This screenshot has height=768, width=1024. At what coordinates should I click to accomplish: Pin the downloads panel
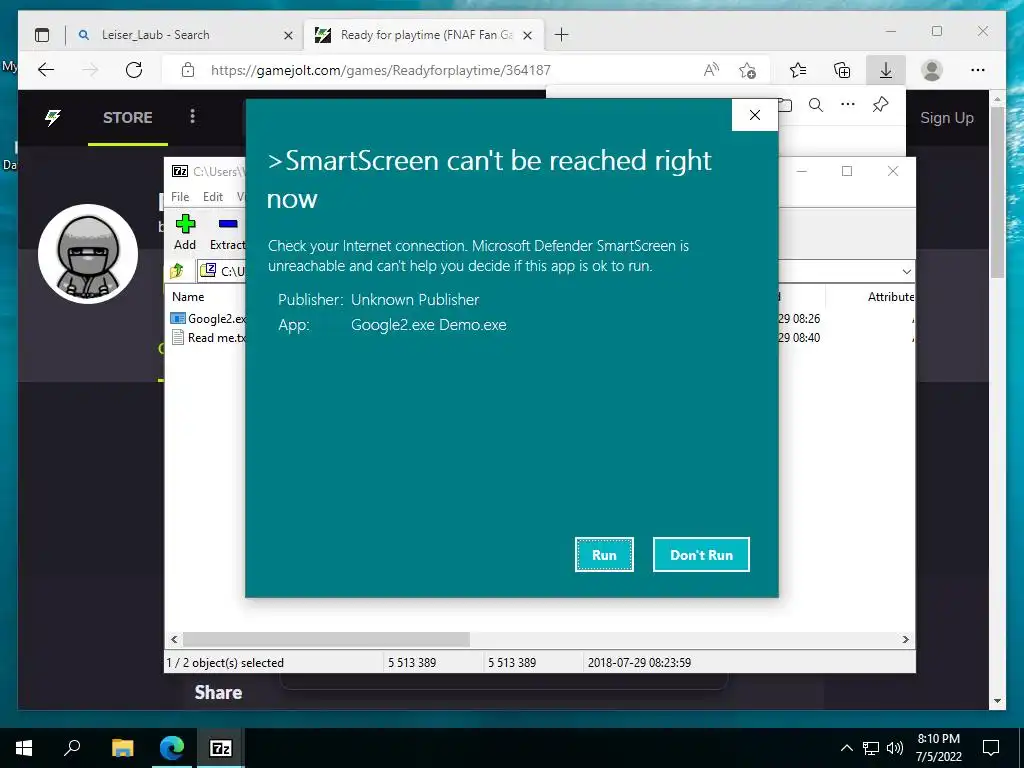(x=880, y=104)
